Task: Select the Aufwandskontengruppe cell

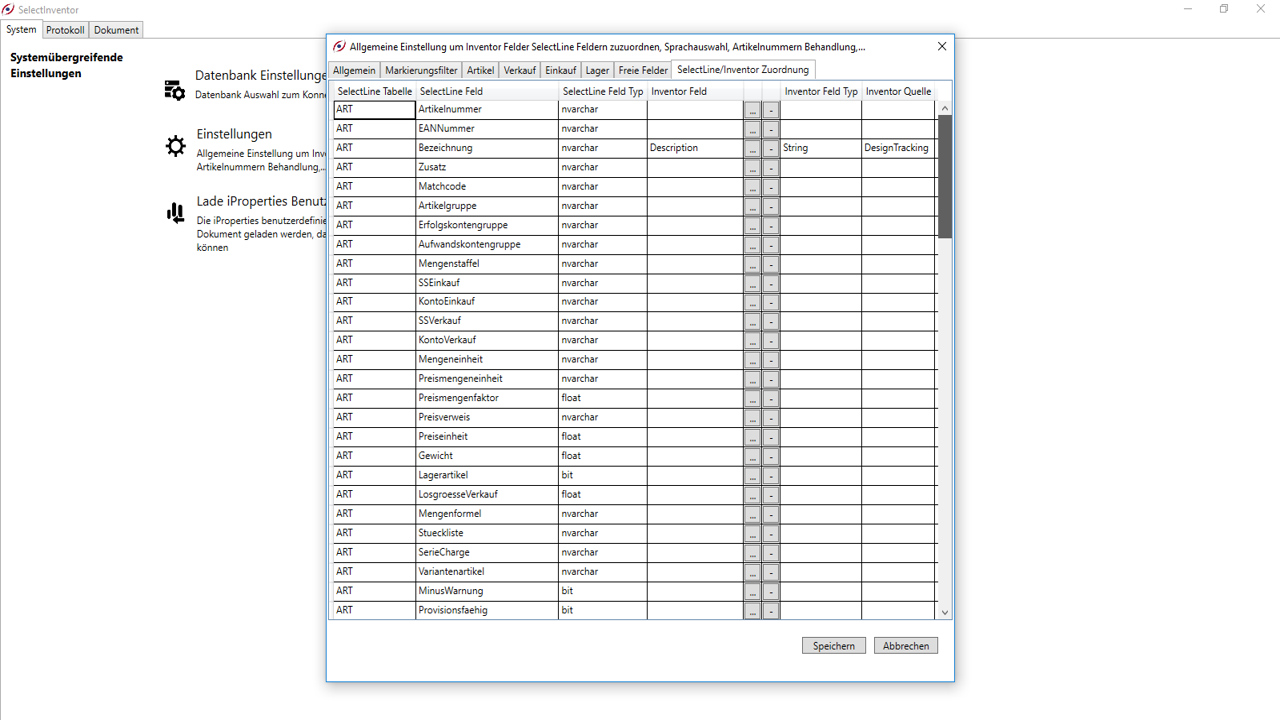Action: tap(487, 244)
